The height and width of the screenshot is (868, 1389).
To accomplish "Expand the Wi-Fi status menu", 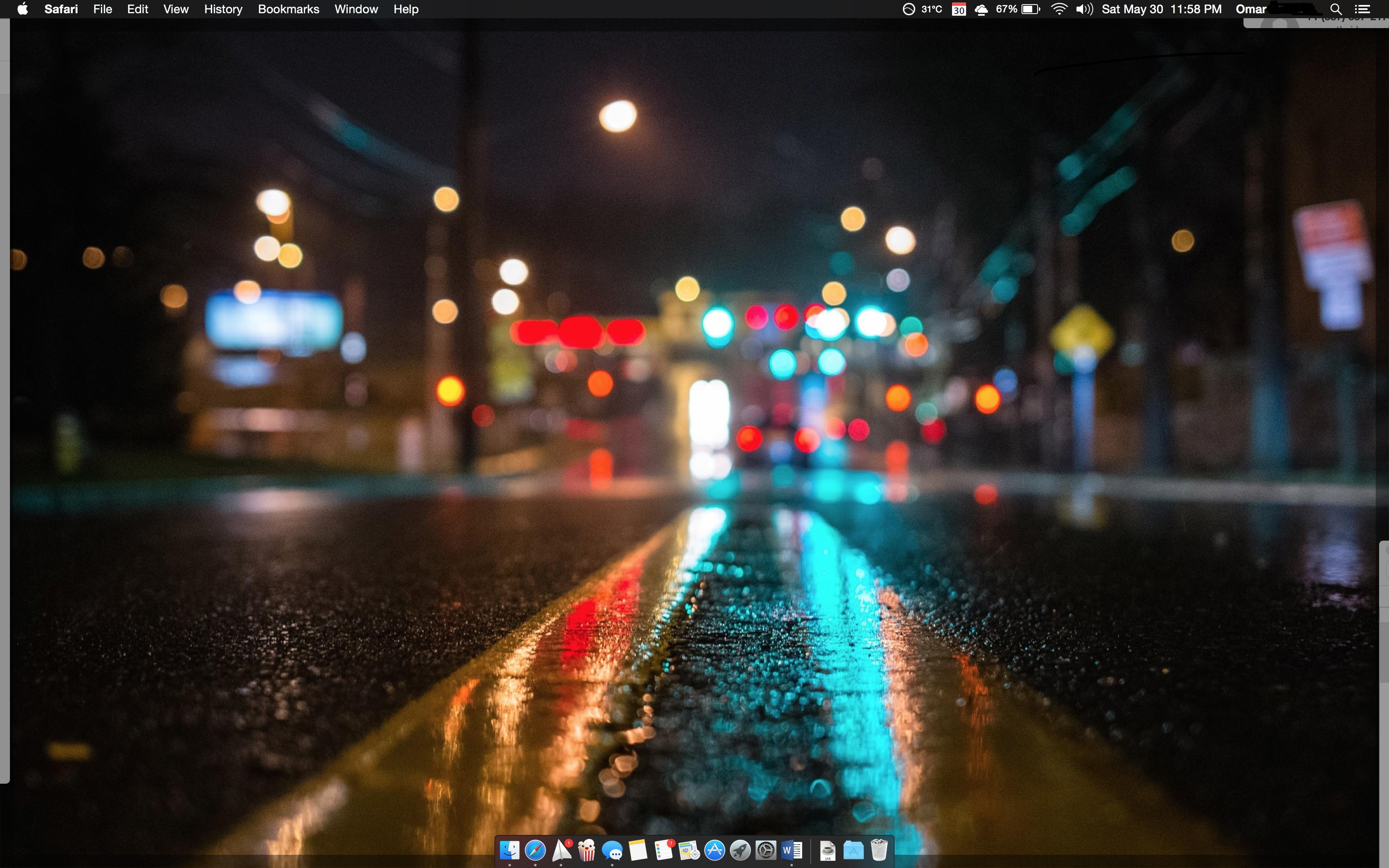I will point(1059,9).
